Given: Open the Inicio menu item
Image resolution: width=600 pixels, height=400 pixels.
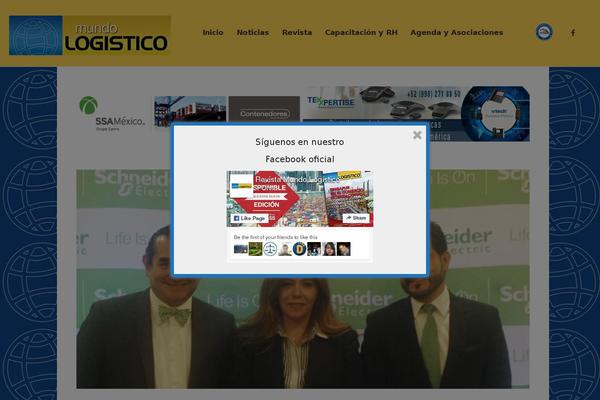Looking at the screenshot, I should point(213,33).
